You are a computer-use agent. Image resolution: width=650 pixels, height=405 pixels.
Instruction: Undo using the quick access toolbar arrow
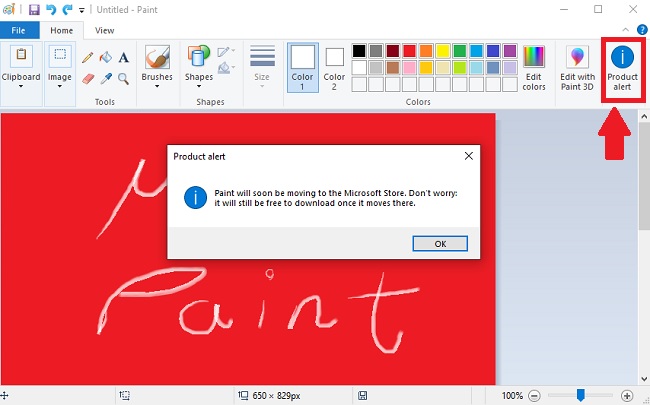click(51, 9)
